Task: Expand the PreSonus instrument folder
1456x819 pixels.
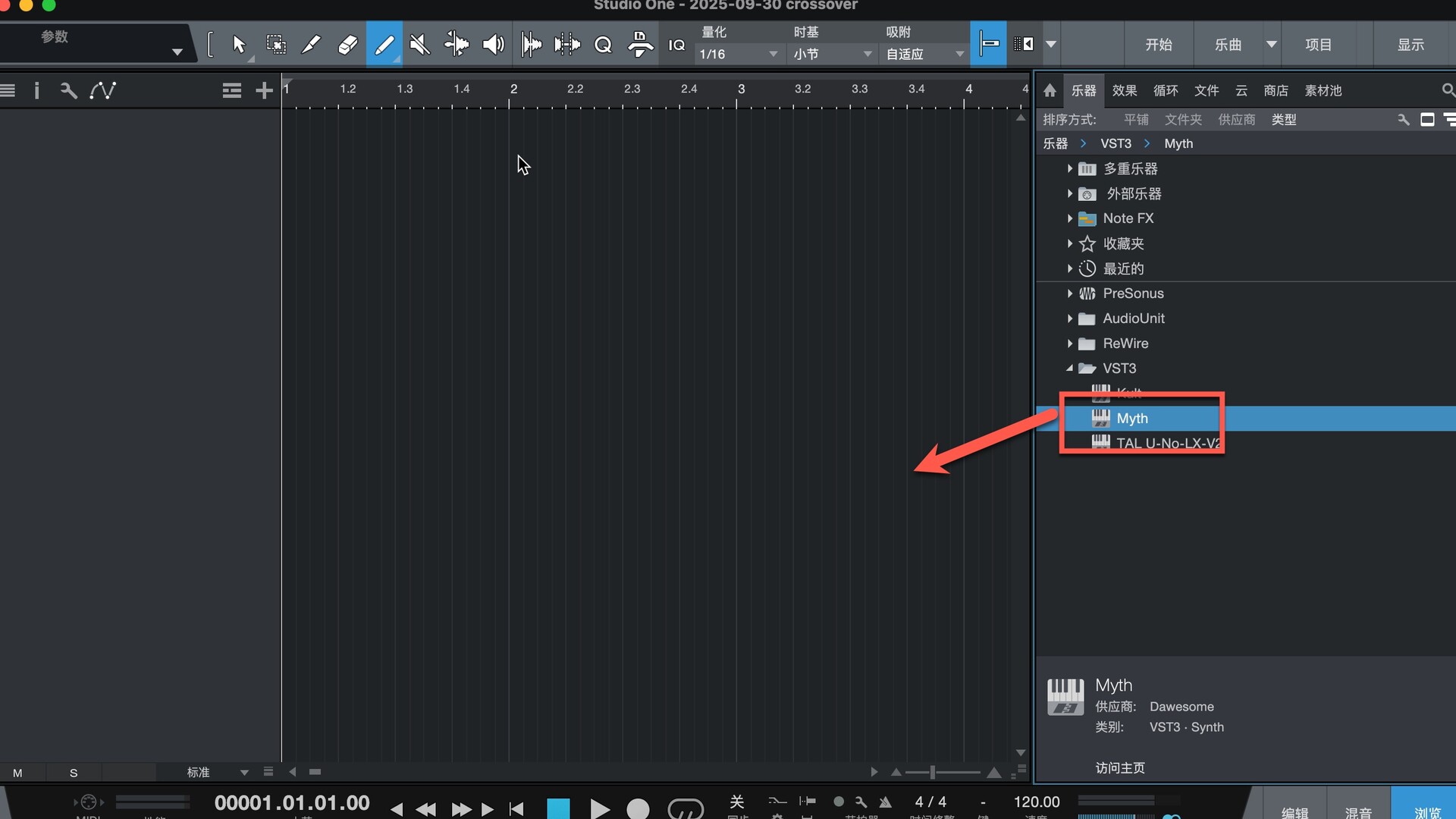Action: [x=1069, y=293]
